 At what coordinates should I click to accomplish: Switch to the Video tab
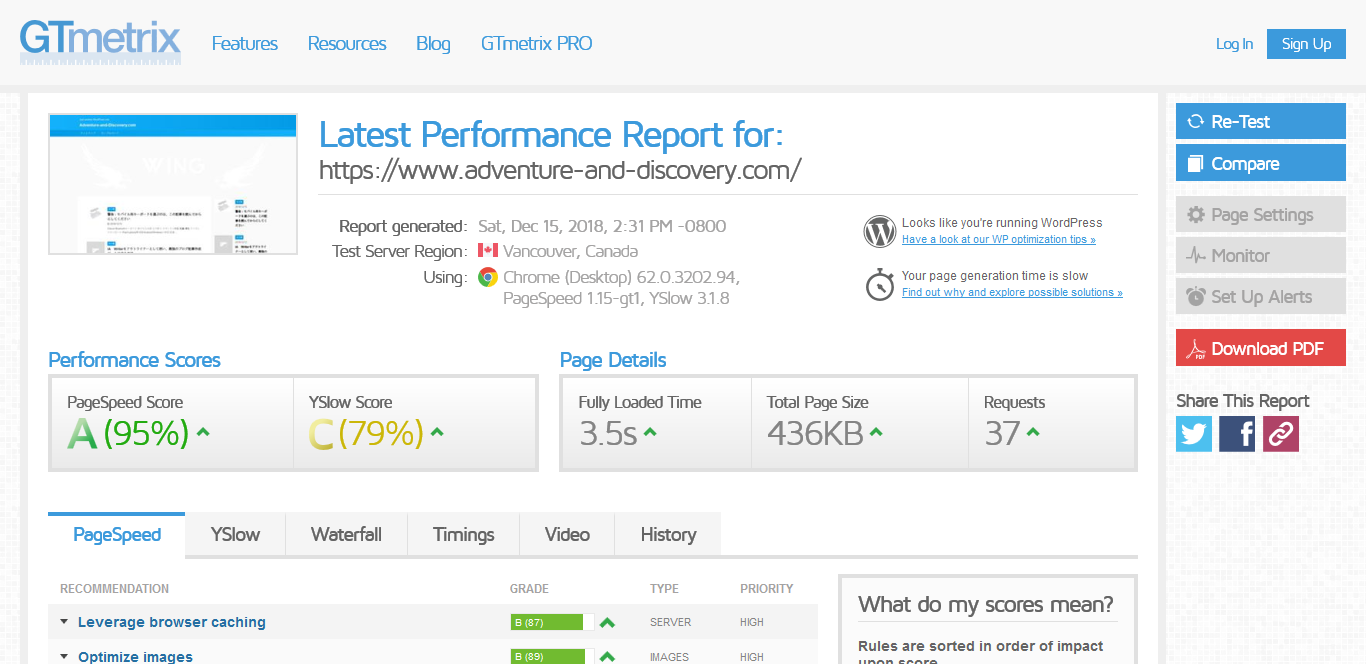click(x=567, y=535)
